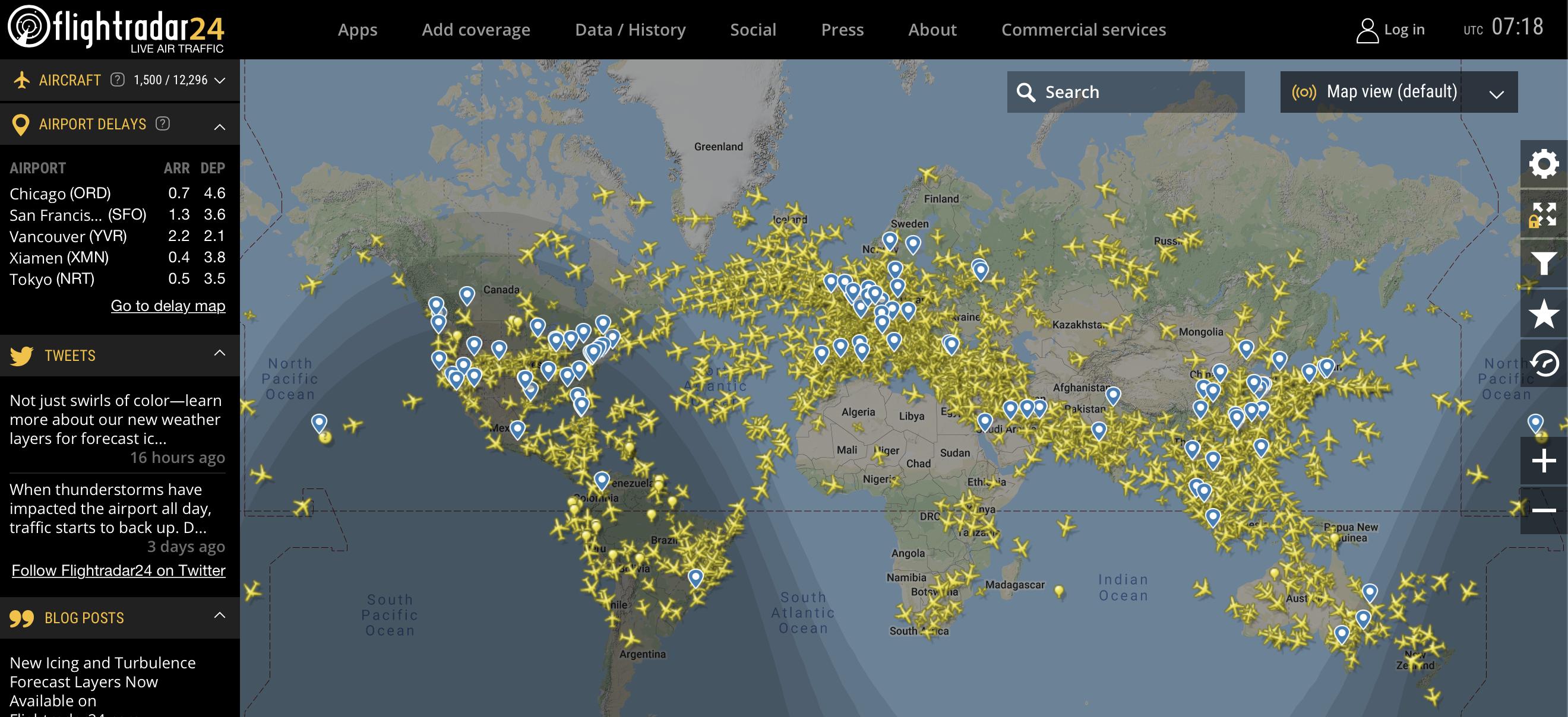Toggle fullscreen map mode icon
Screen dimensions: 1568x717
click(1543, 214)
